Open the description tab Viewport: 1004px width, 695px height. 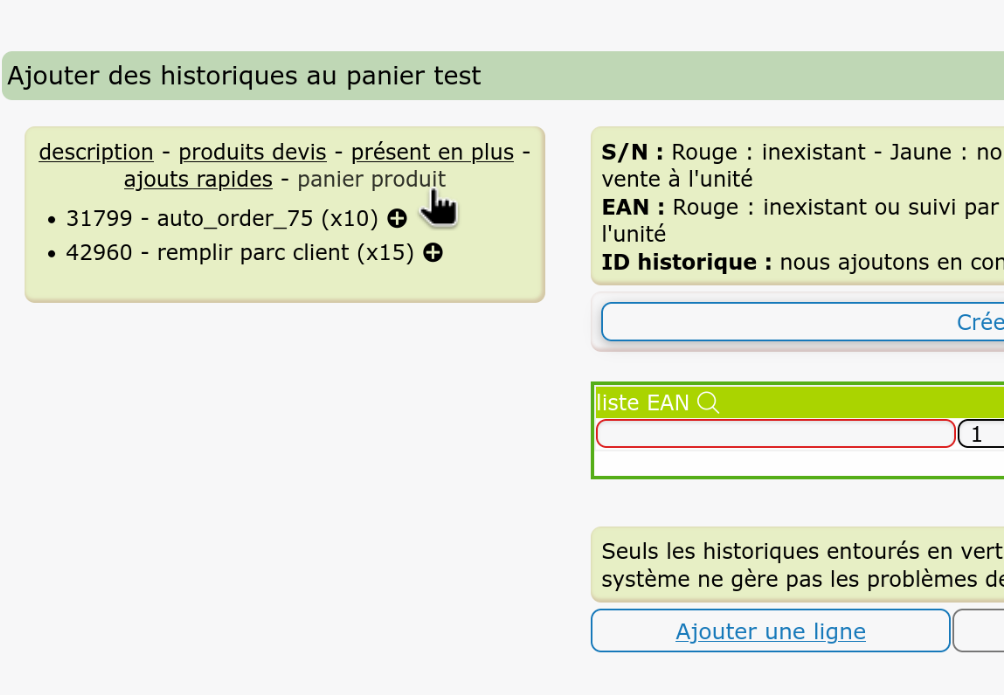coord(95,152)
